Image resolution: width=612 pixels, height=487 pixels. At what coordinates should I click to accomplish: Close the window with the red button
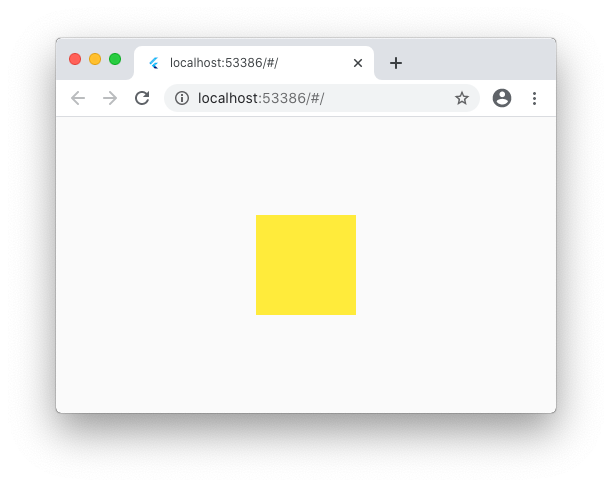tap(75, 59)
